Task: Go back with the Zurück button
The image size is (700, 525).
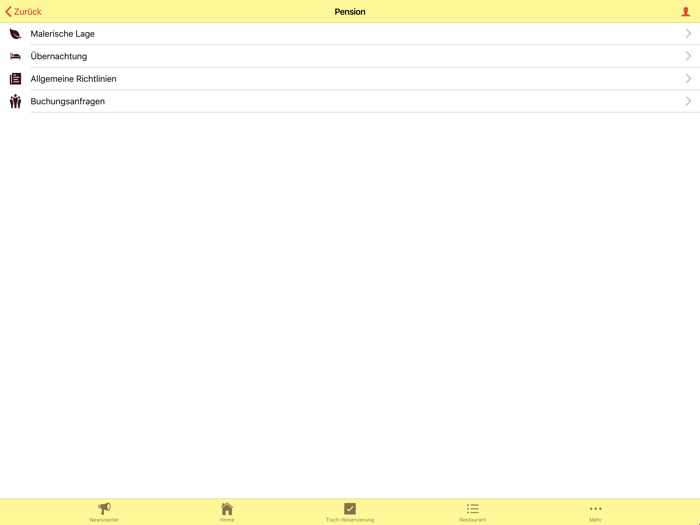Action: [x=23, y=12]
